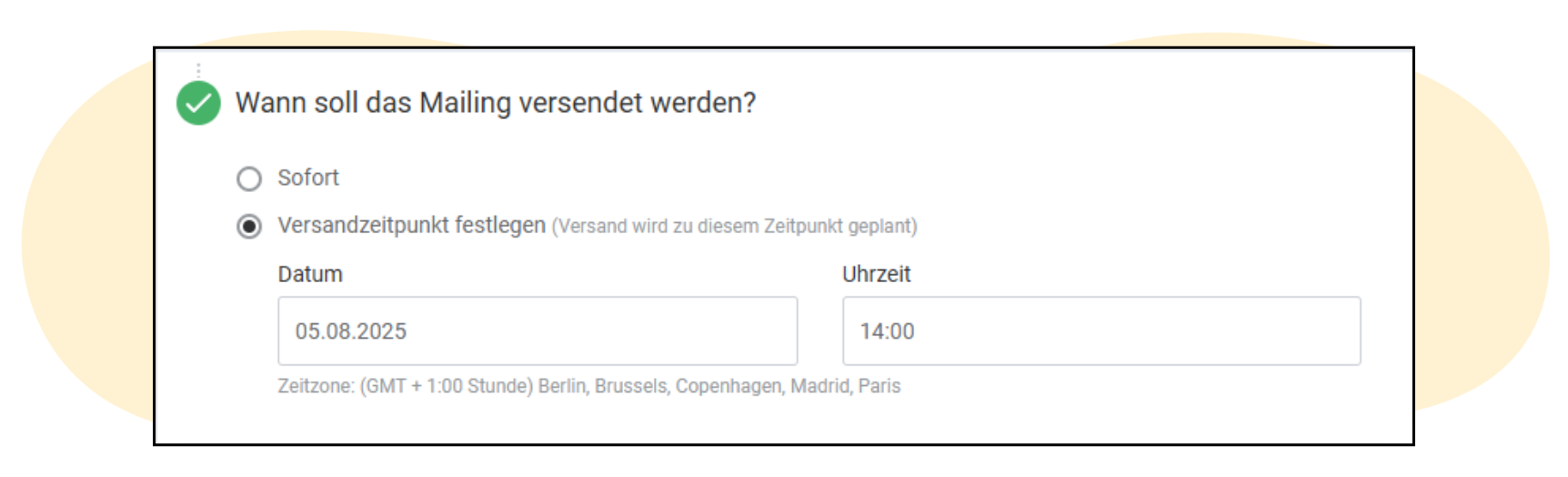Click into the Datum input field
Viewport: 1568px width, 477px height.
pyautogui.click(x=538, y=330)
